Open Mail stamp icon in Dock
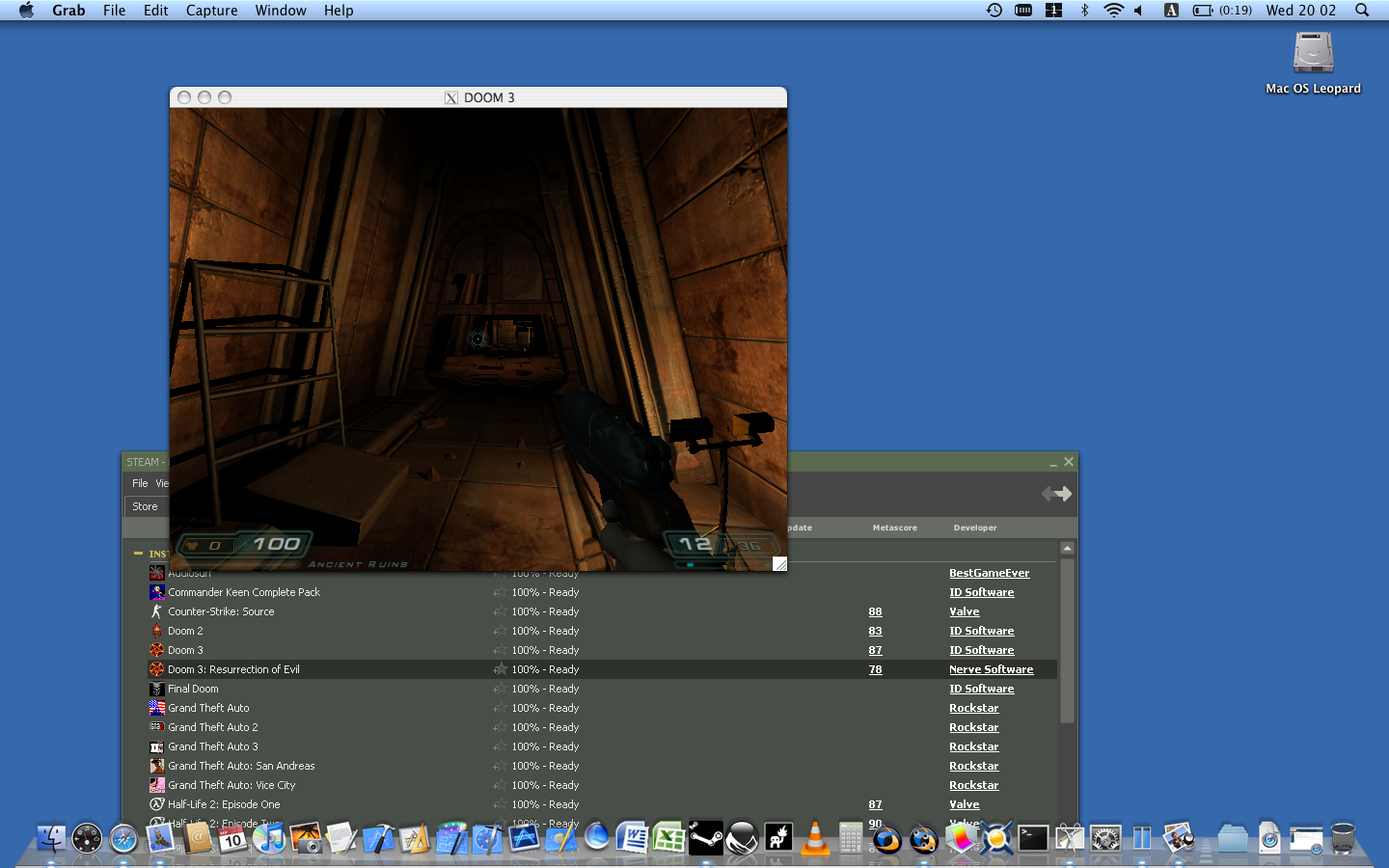 (x=160, y=837)
